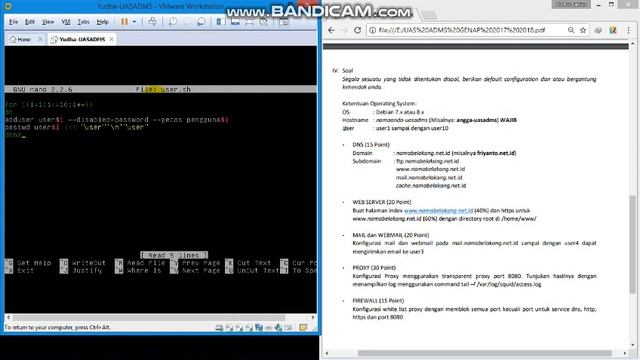Click the Chrome profile name button
The width and height of the screenshot is (640, 360).
click(x=571, y=4)
